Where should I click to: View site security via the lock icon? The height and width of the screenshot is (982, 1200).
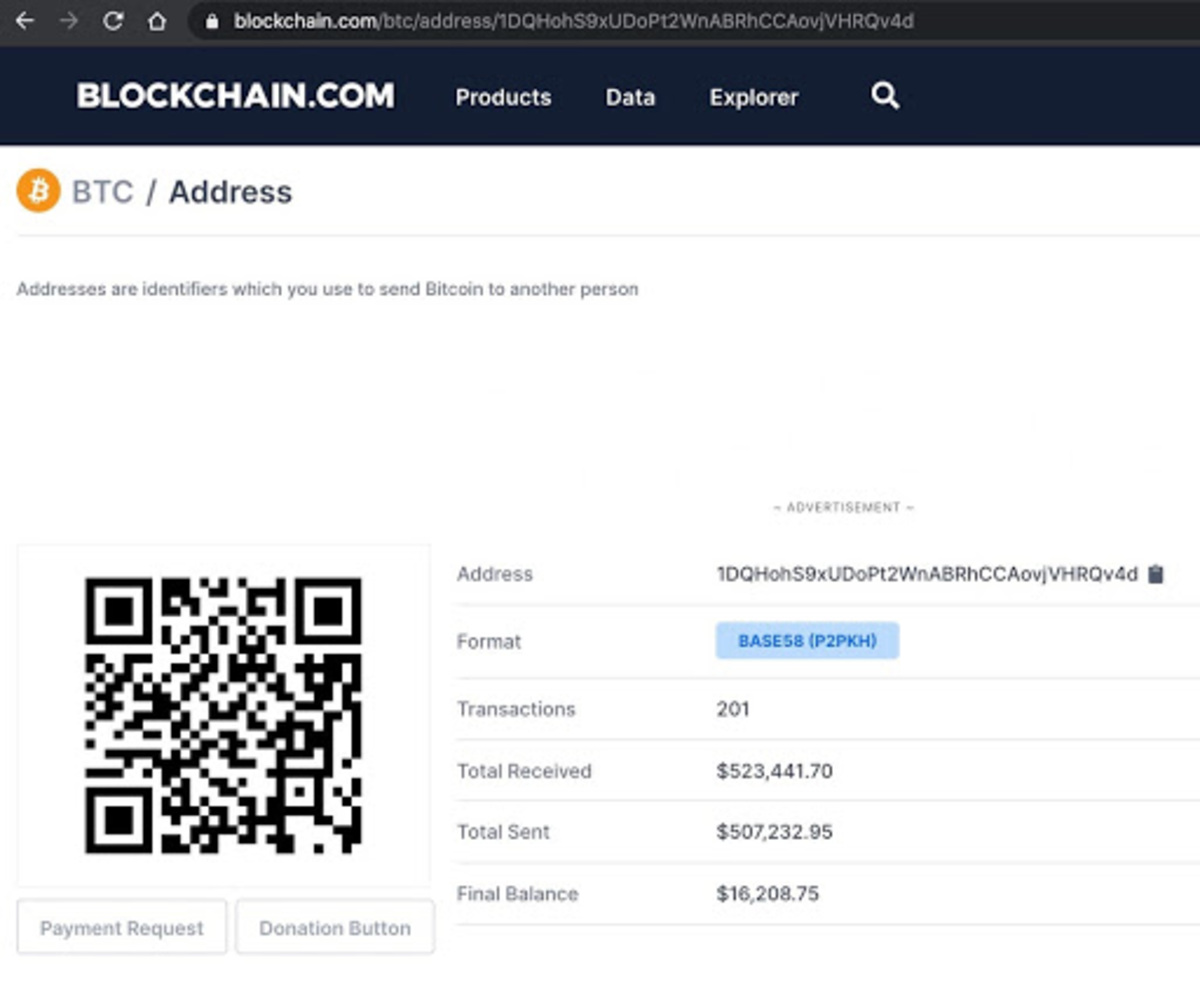[x=211, y=21]
